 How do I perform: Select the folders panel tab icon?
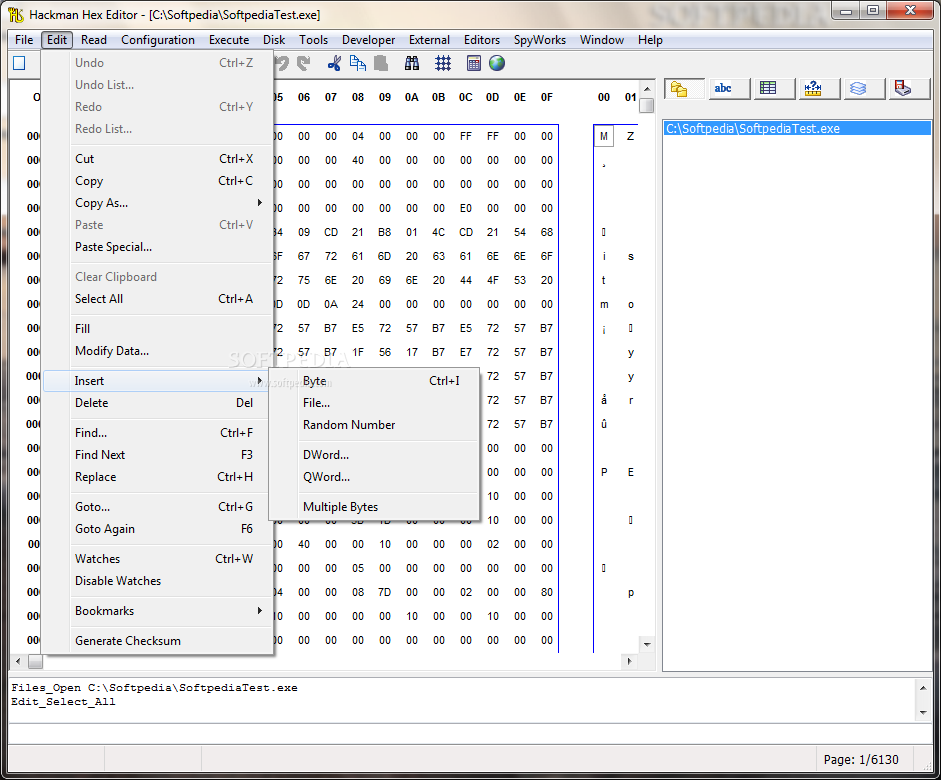(685, 89)
